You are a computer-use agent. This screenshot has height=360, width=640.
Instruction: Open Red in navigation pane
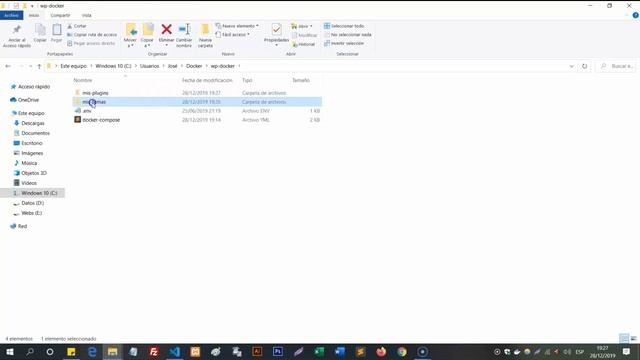click(x=22, y=227)
